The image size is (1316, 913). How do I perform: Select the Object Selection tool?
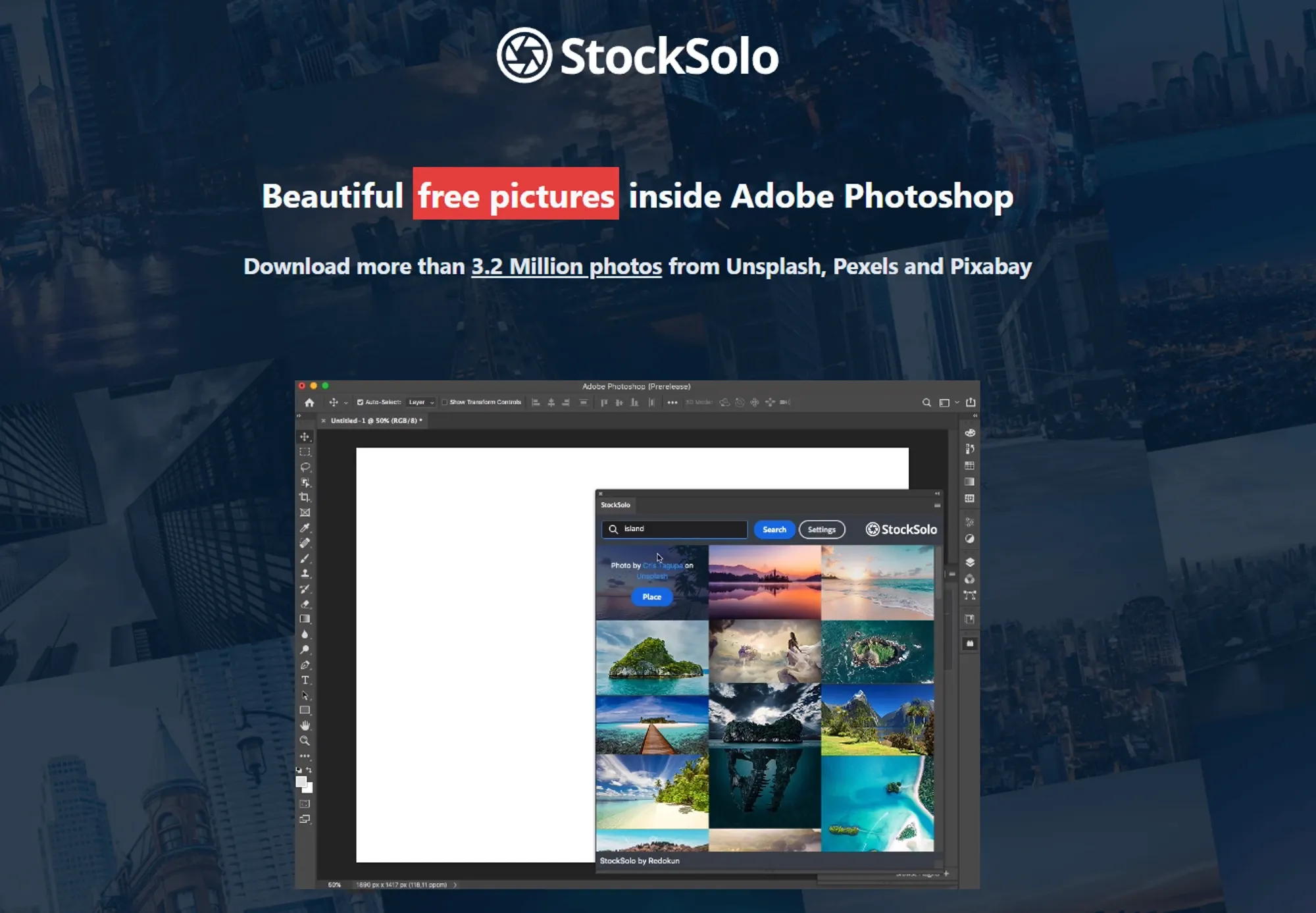pyautogui.click(x=305, y=483)
